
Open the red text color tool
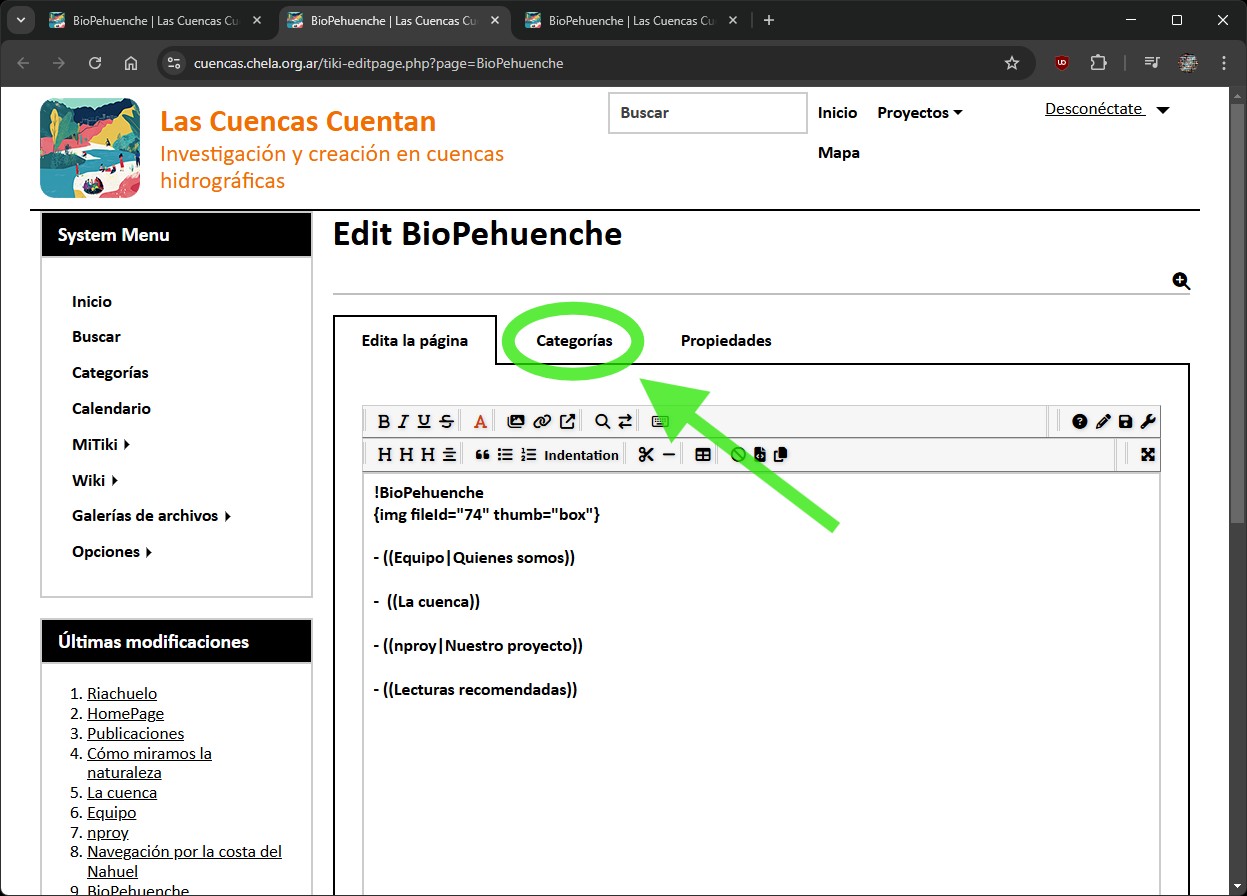click(x=480, y=422)
